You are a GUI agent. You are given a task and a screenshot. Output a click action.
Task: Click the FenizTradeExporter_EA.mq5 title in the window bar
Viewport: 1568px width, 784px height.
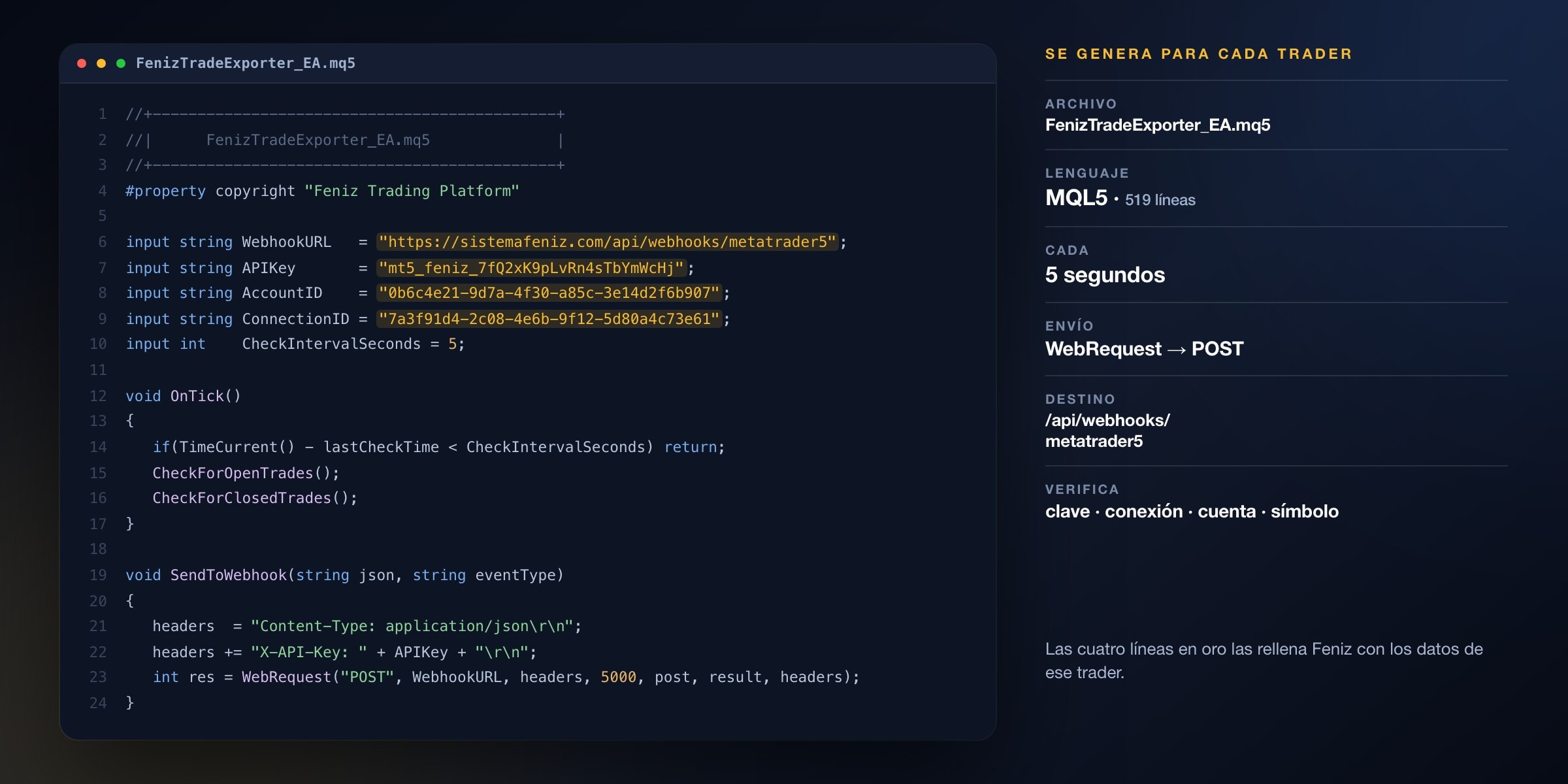click(x=246, y=63)
